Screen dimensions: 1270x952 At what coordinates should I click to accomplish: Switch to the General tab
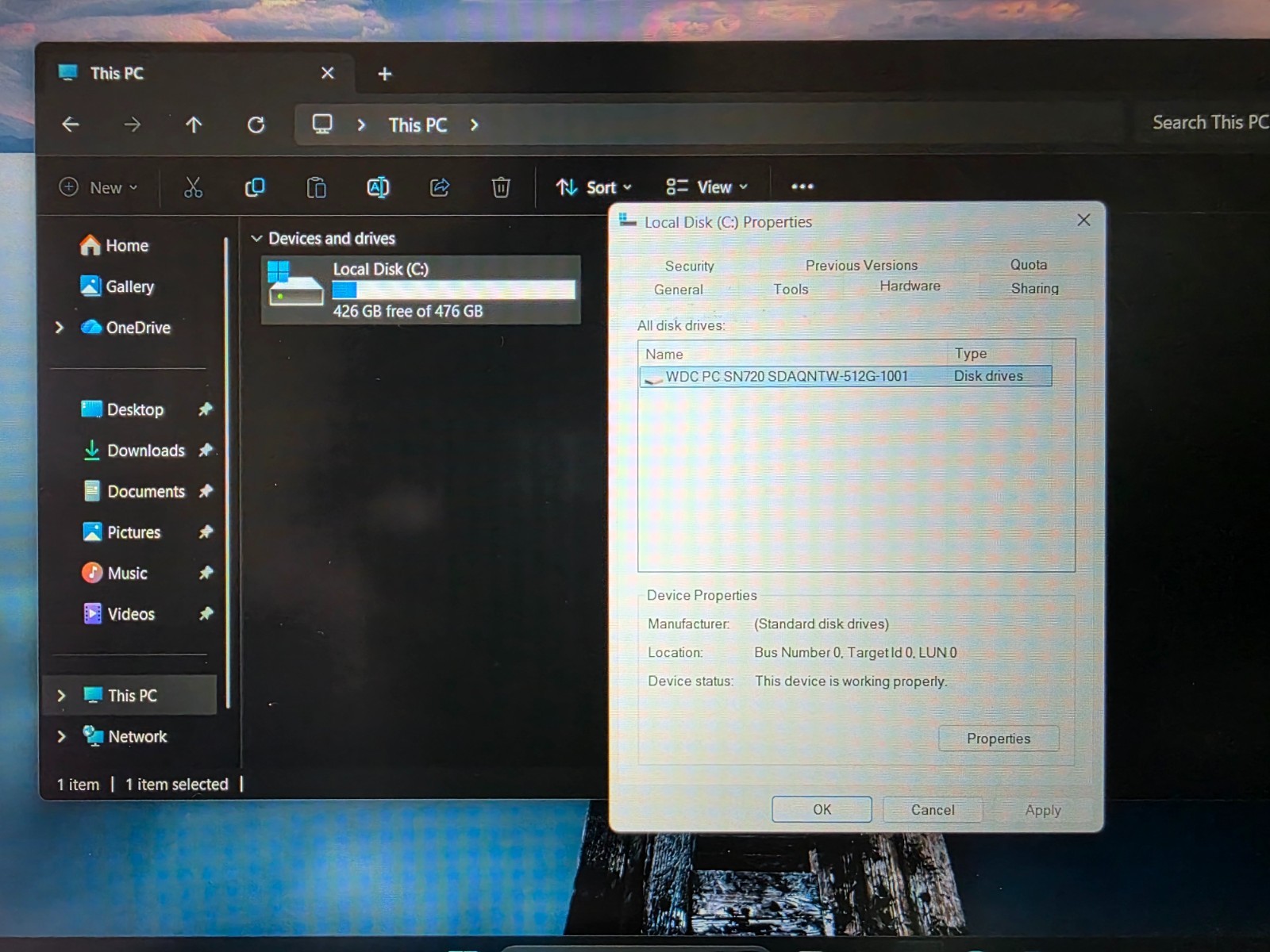pyautogui.click(x=679, y=290)
